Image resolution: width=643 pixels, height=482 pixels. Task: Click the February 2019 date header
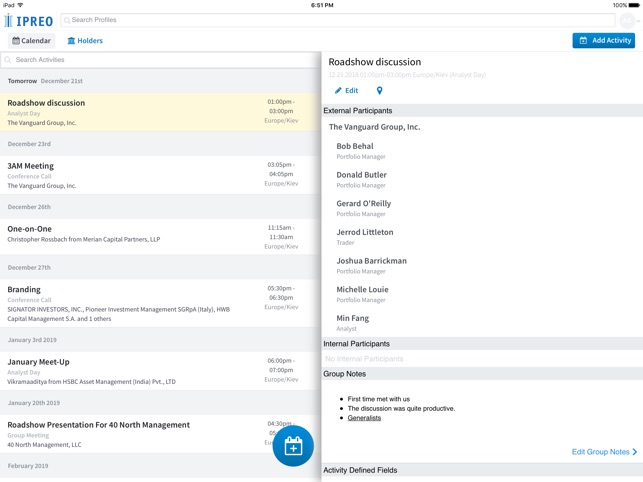coord(160,466)
